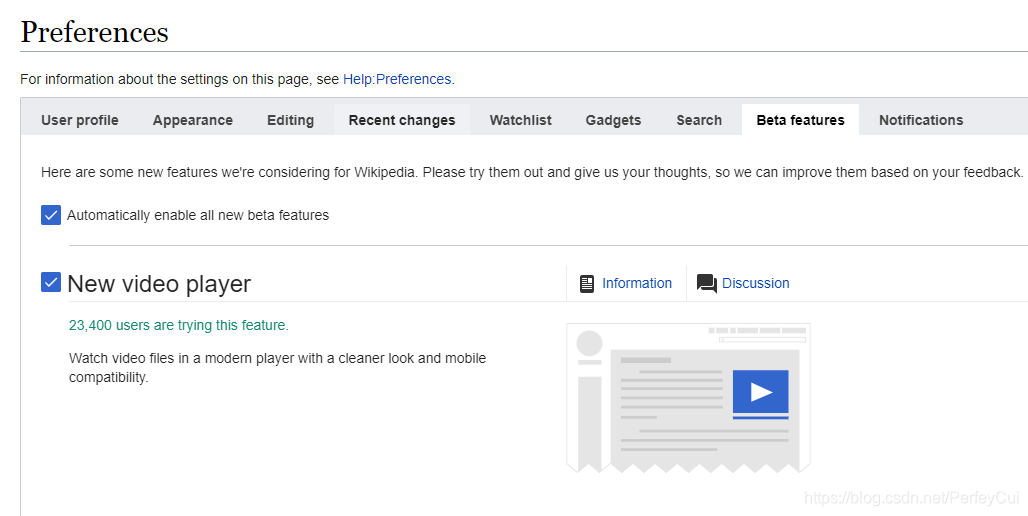The height and width of the screenshot is (516, 1028).
Task: Go to the Notifications tab
Action: point(921,120)
